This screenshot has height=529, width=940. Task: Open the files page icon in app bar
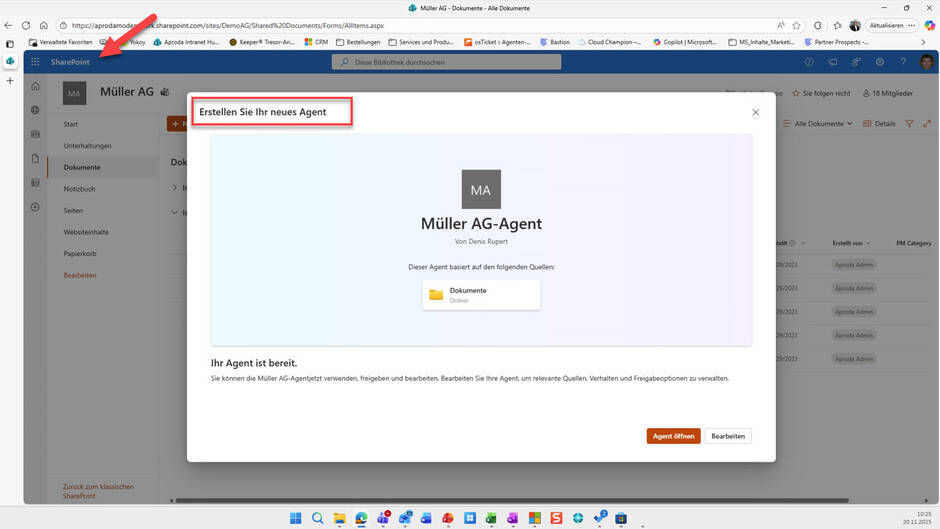35,158
